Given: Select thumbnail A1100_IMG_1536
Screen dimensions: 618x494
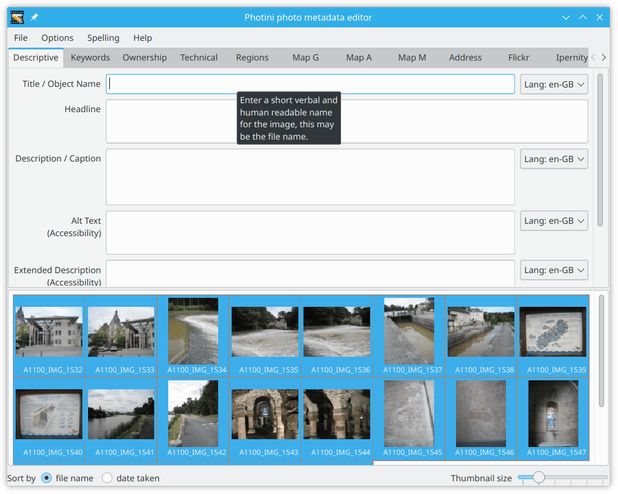Looking at the screenshot, I should pyautogui.click(x=337, y=336).
